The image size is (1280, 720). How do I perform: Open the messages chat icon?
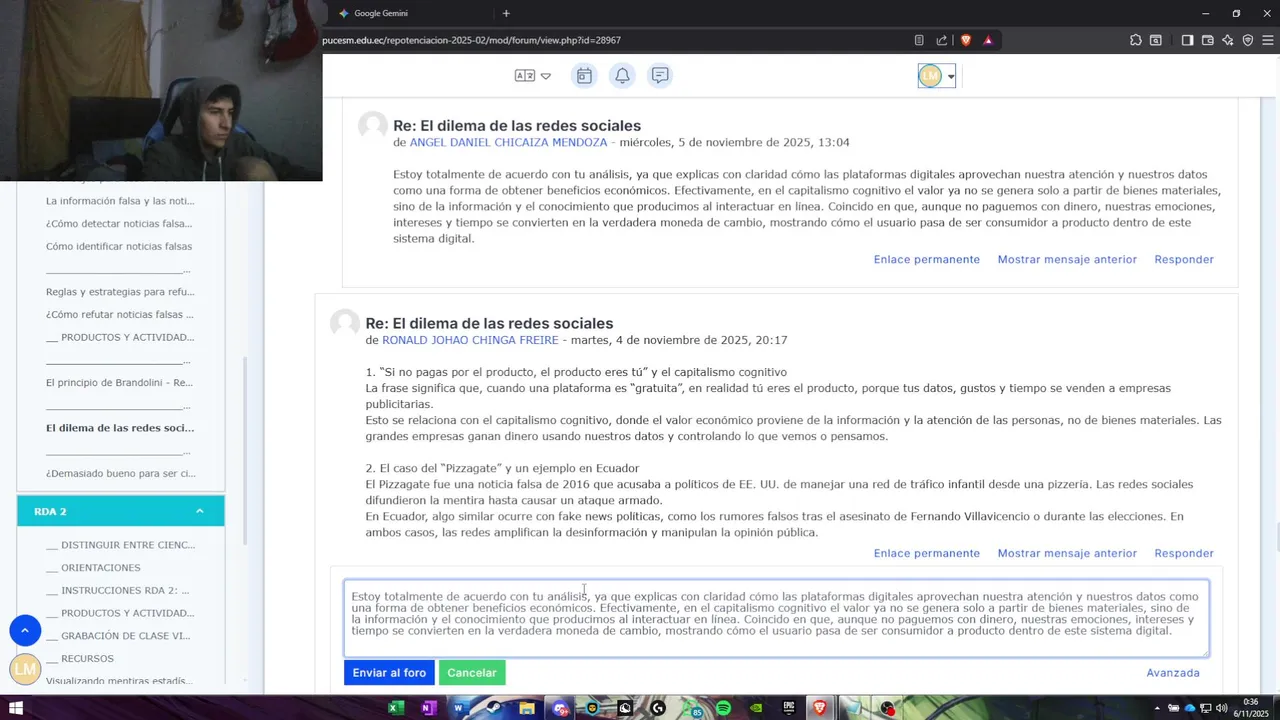660,76
